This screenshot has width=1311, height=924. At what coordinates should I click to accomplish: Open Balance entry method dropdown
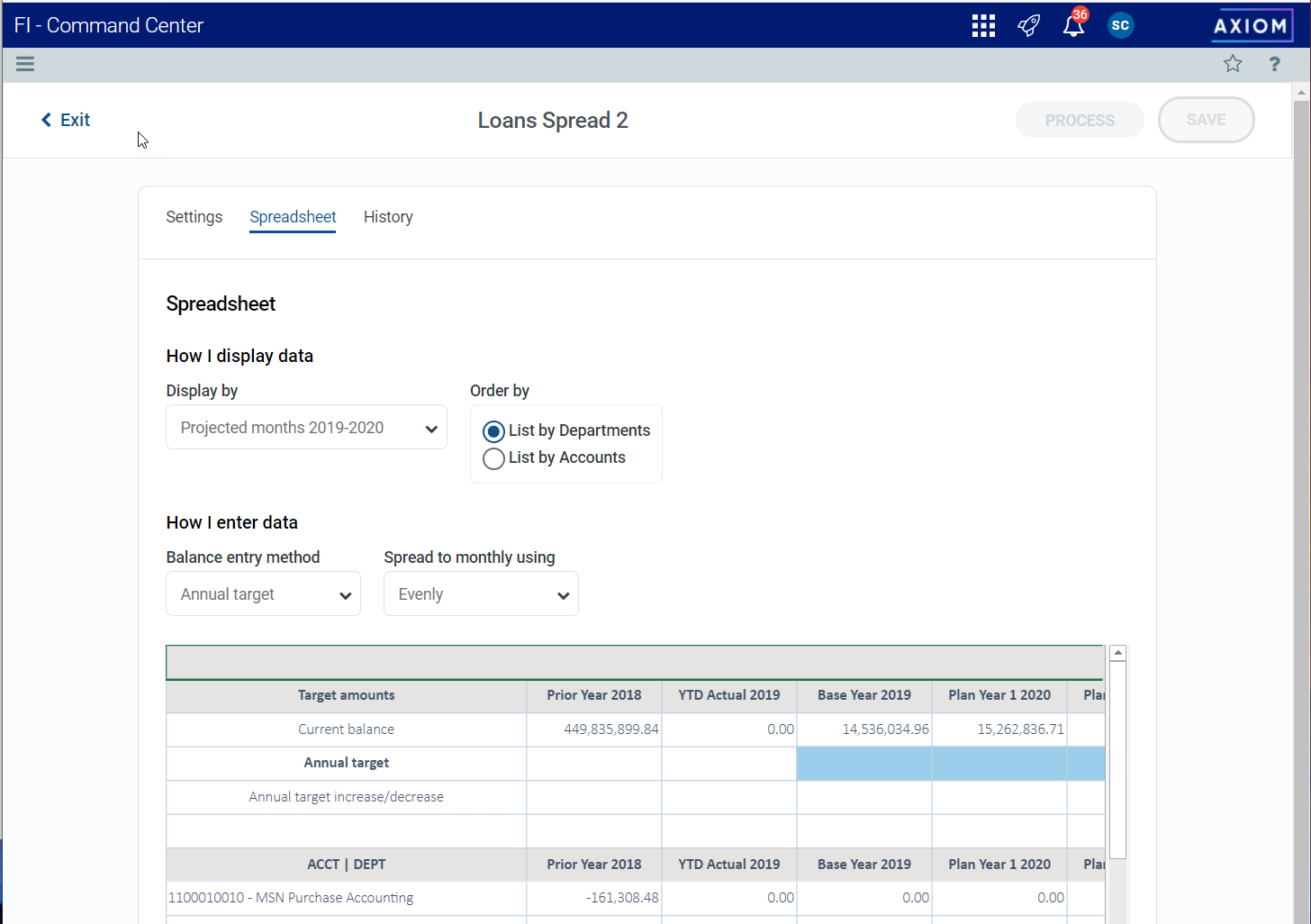click(x=263, y=594)
